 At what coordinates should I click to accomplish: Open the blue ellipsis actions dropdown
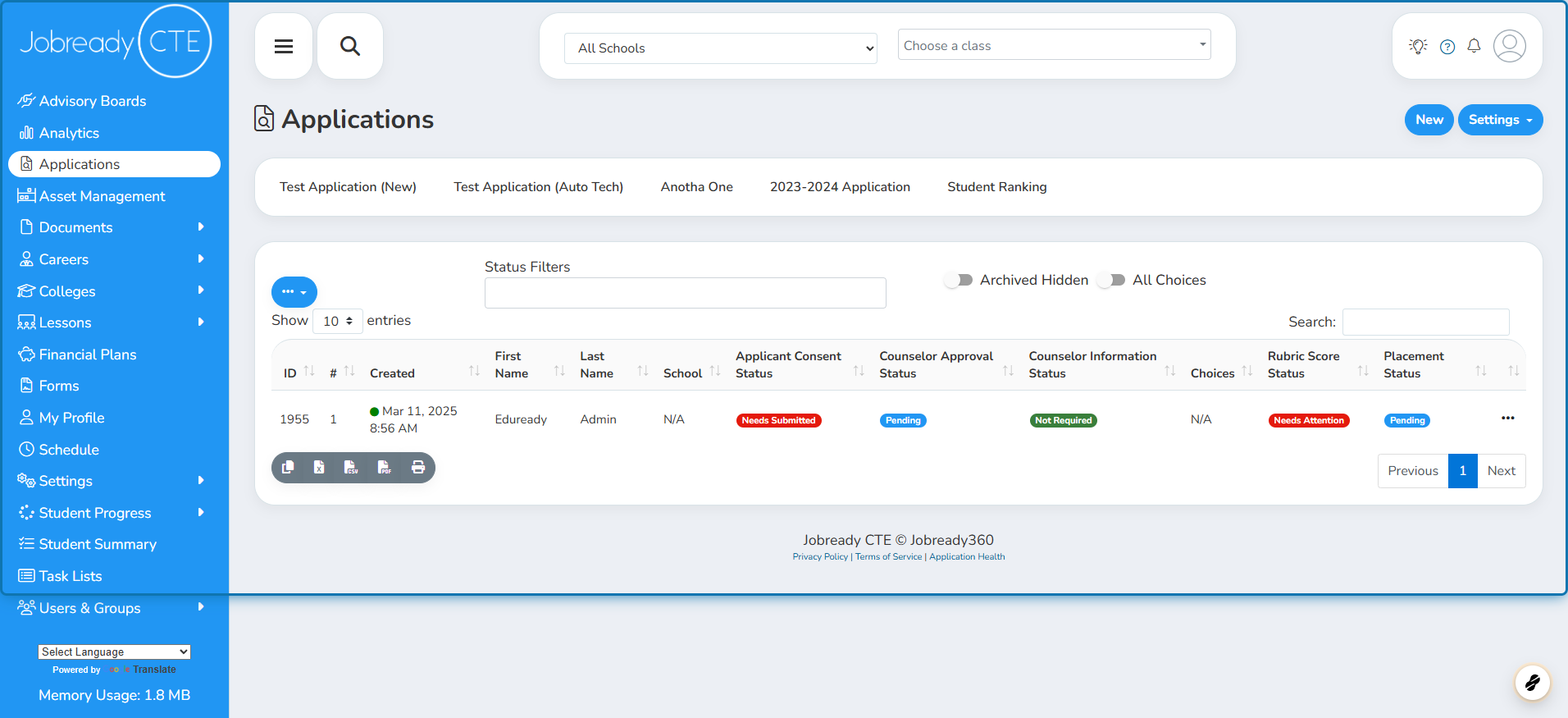(294, 291)
